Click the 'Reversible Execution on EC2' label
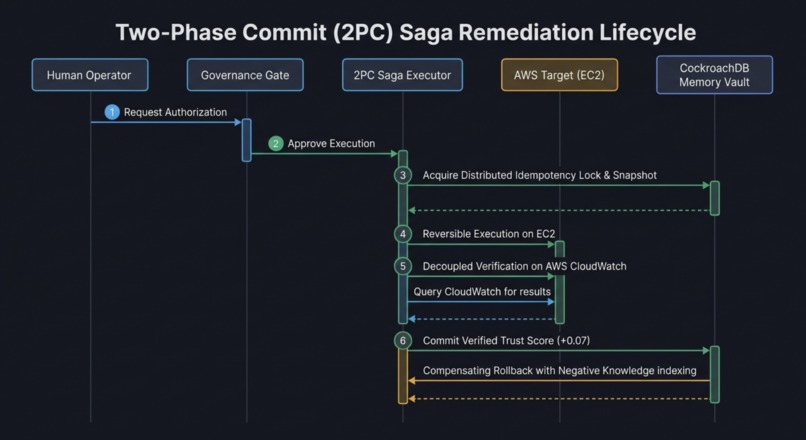Image resolution: width=806 pixels, height=440 pixels. pyautogui.click(x=489, y=234)
